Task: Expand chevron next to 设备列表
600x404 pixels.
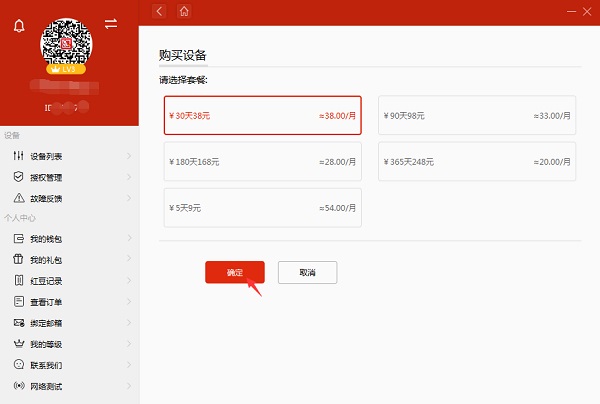Action: coord(129,156)
